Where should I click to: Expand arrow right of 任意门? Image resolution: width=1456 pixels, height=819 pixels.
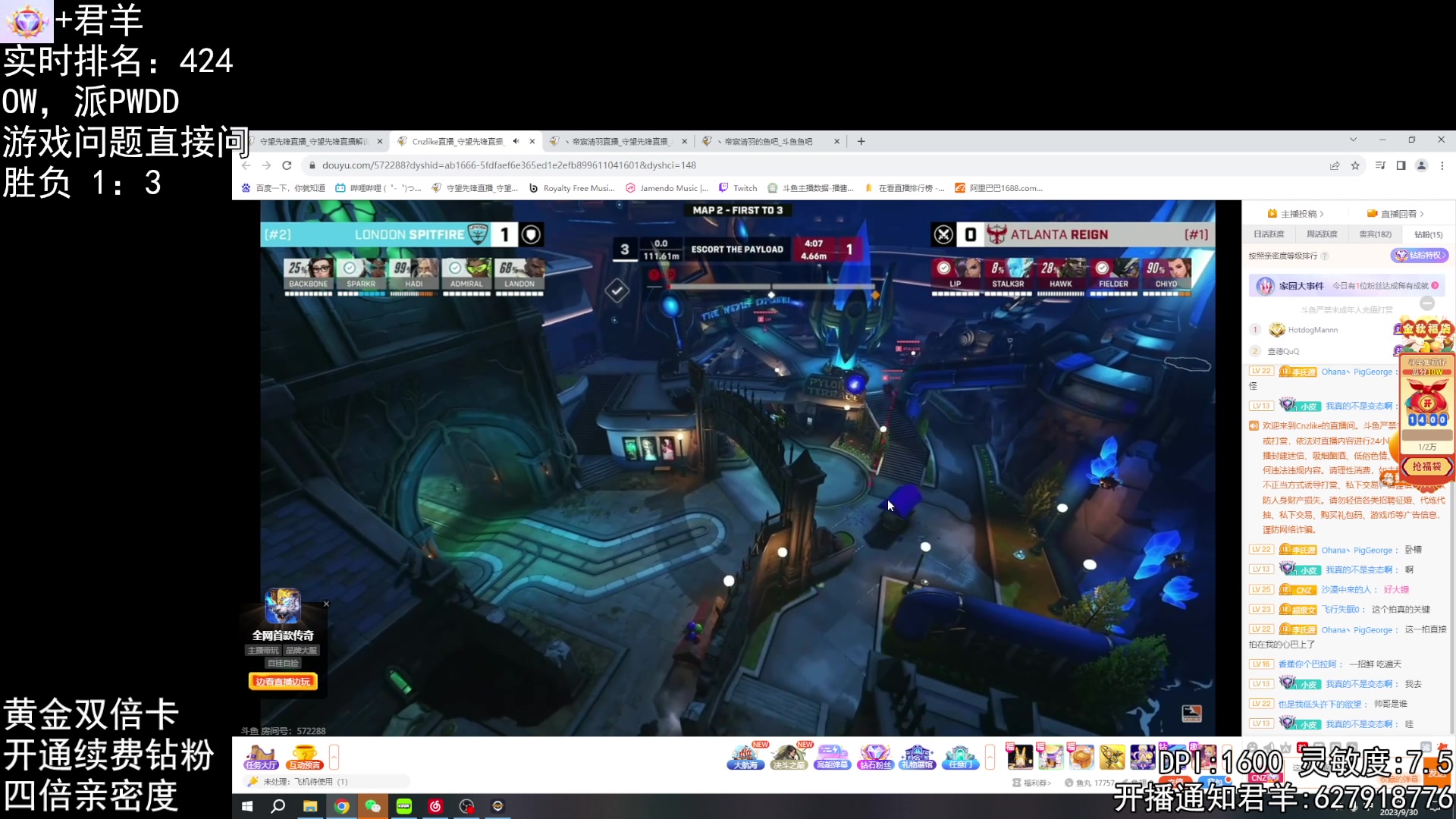(x=990, y=757)
